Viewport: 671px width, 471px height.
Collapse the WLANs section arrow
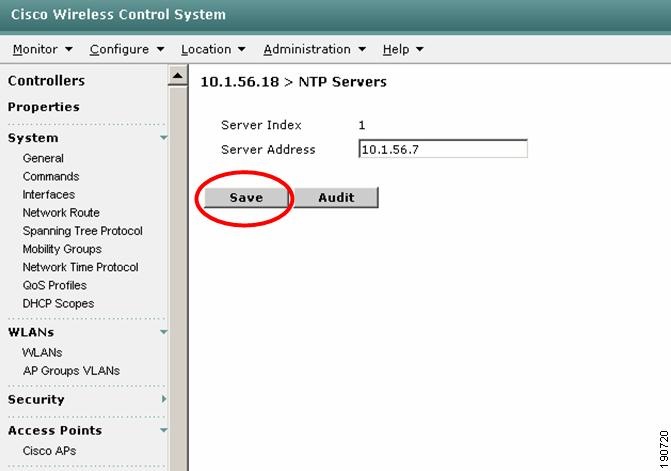pyautogui.click(x=163, y=332)
